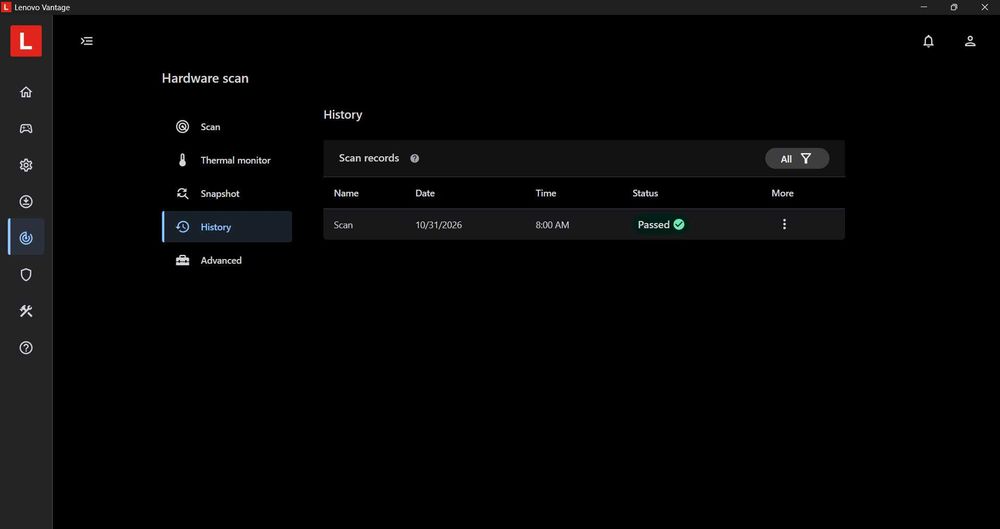Click the Scan target icon in menu
This screenshot has height=529, width=1000.
coord(182,126)
